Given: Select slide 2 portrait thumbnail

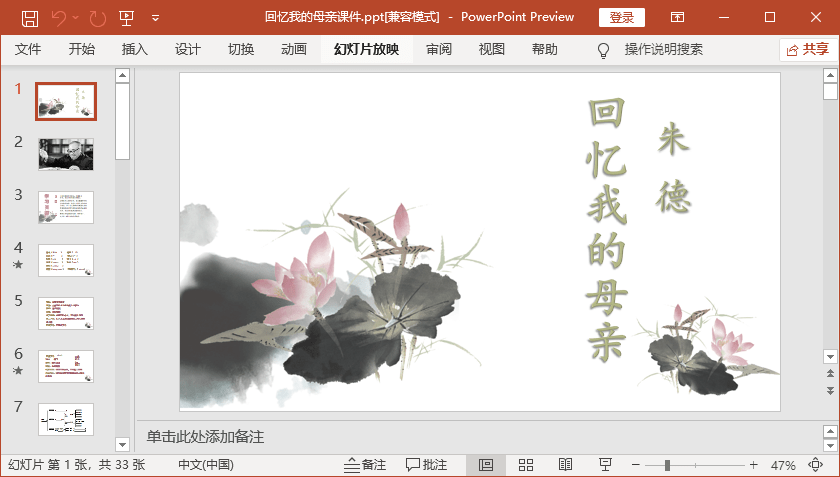Looking at the screenshot, I should [x=66, y=154].
